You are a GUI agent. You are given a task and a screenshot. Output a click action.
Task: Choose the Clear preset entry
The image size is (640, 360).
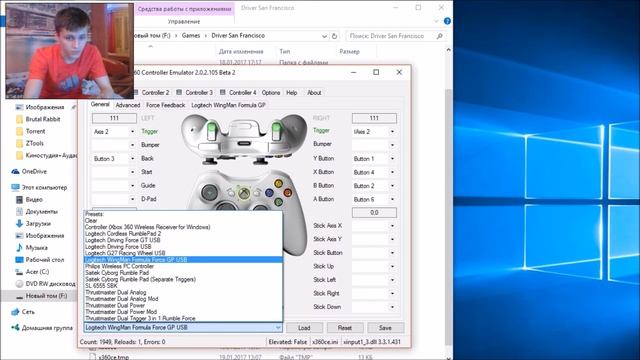(x=183, y=220)
